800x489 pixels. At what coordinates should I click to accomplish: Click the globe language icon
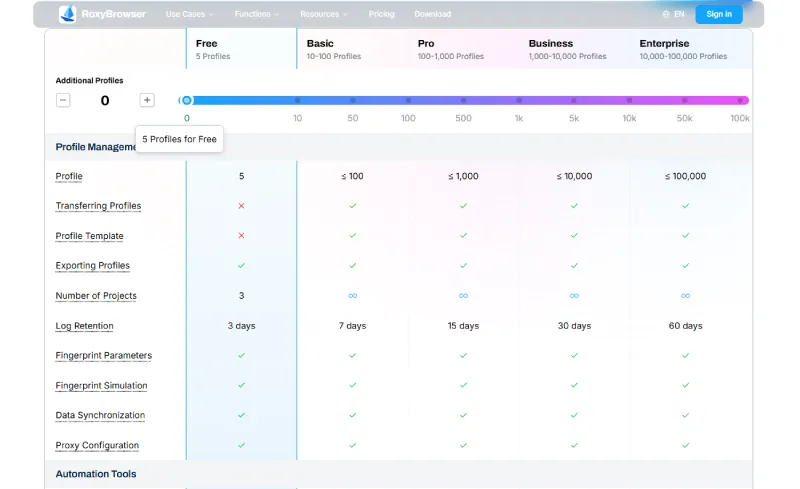tap(666, 14)
